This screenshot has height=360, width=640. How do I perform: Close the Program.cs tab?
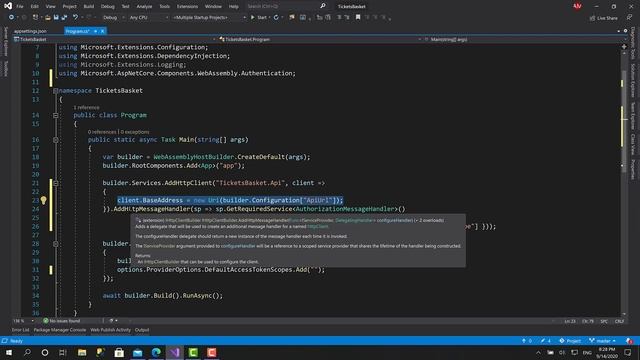(x=102, y=31)
